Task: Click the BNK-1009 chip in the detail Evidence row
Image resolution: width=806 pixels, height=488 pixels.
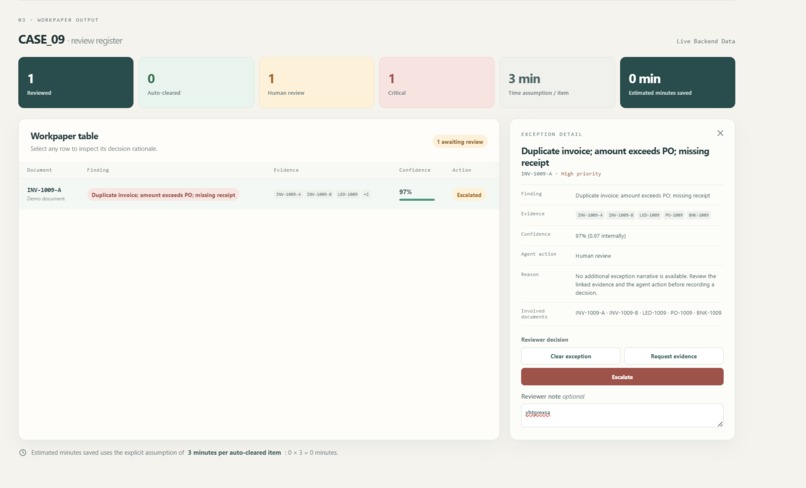Action: tap(699, 215)
